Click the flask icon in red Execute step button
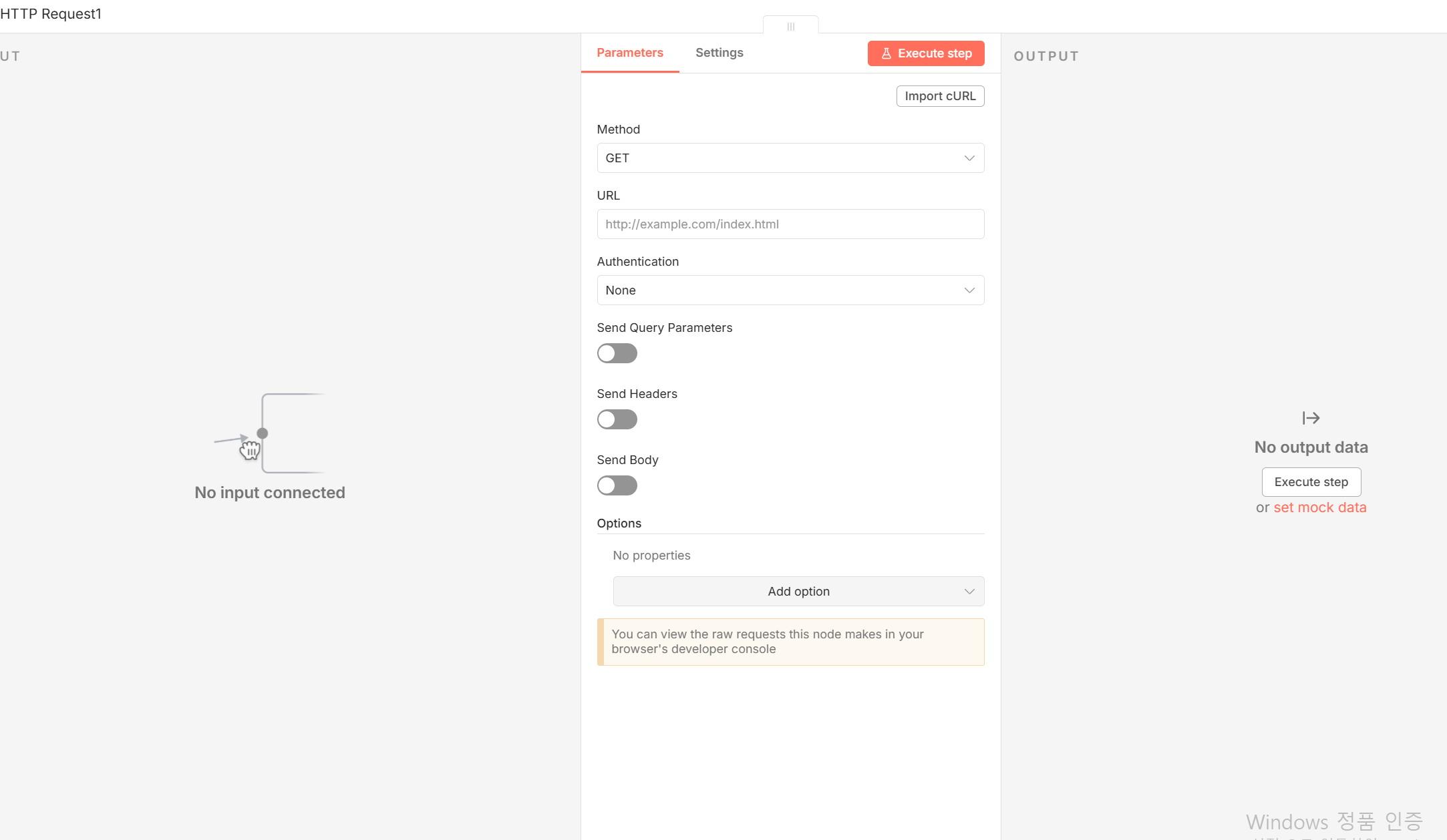This screenshot has width=1447, height=840. coord(887,53)
